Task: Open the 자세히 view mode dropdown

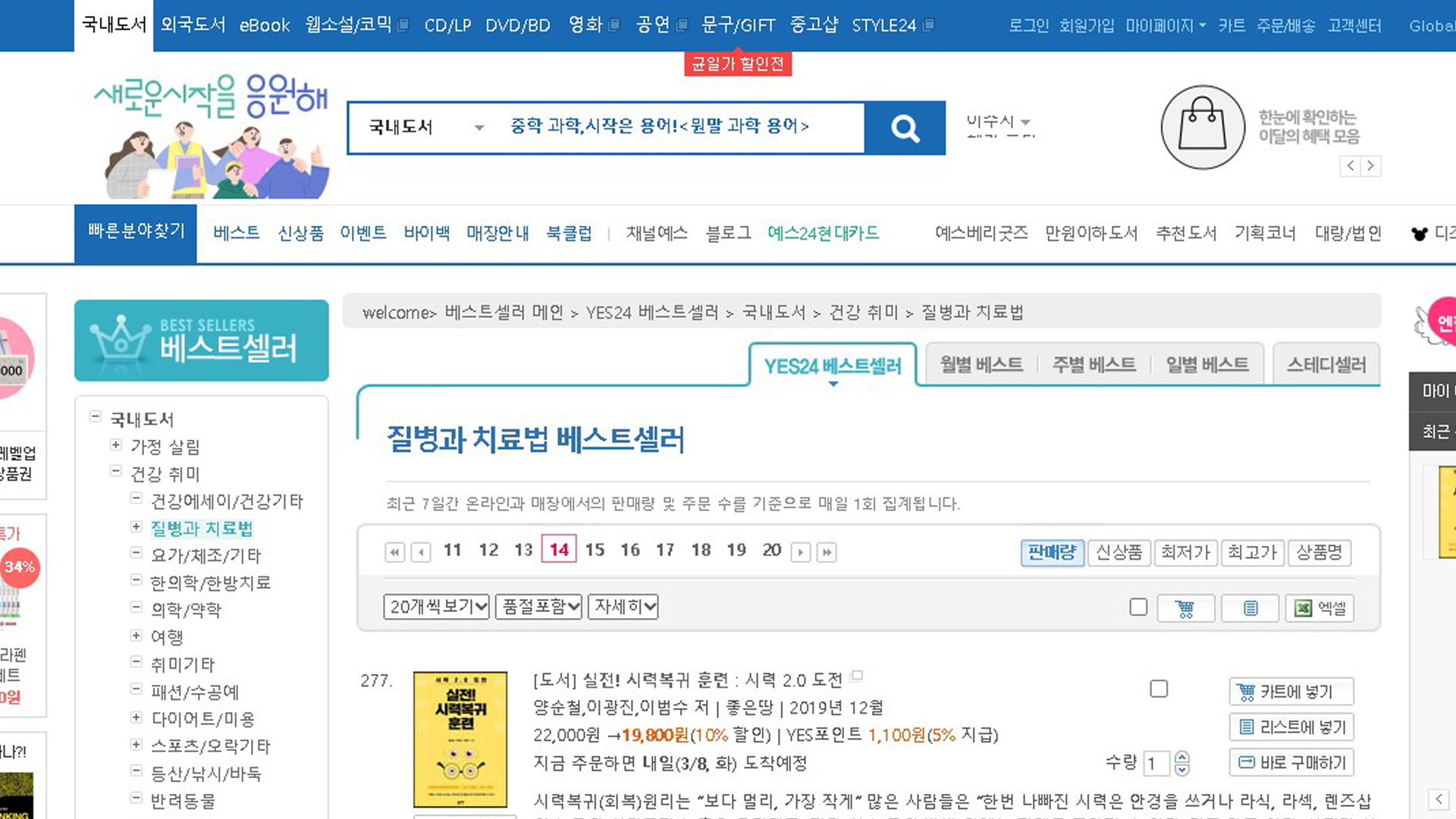Action: click(623, 607)
